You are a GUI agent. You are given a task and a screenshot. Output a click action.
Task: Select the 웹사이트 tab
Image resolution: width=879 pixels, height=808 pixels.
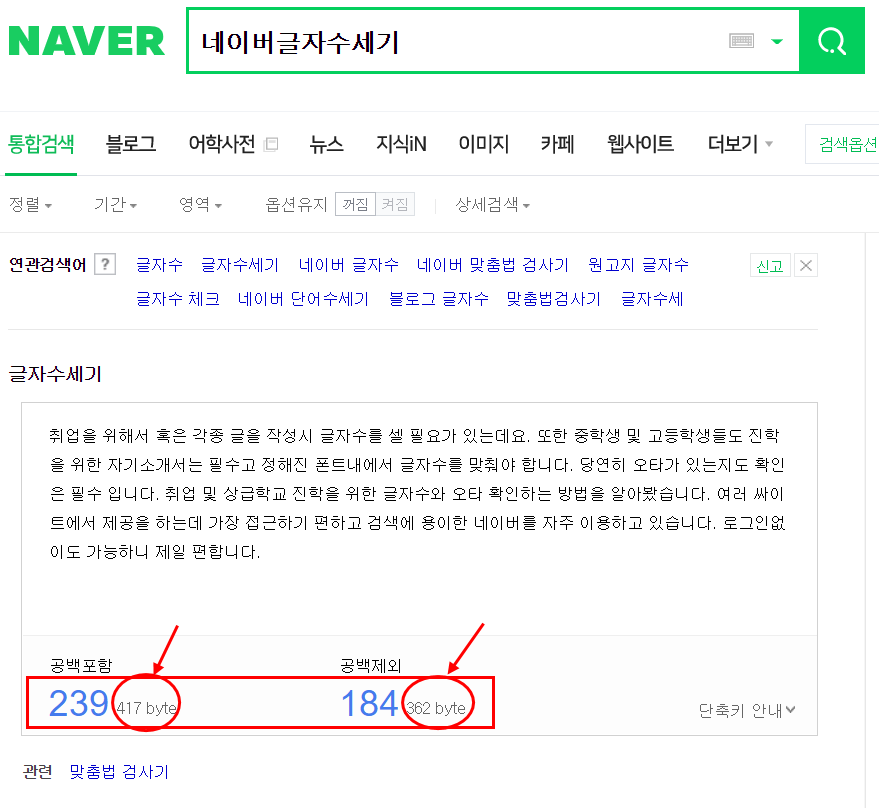[x=640, y=144]
